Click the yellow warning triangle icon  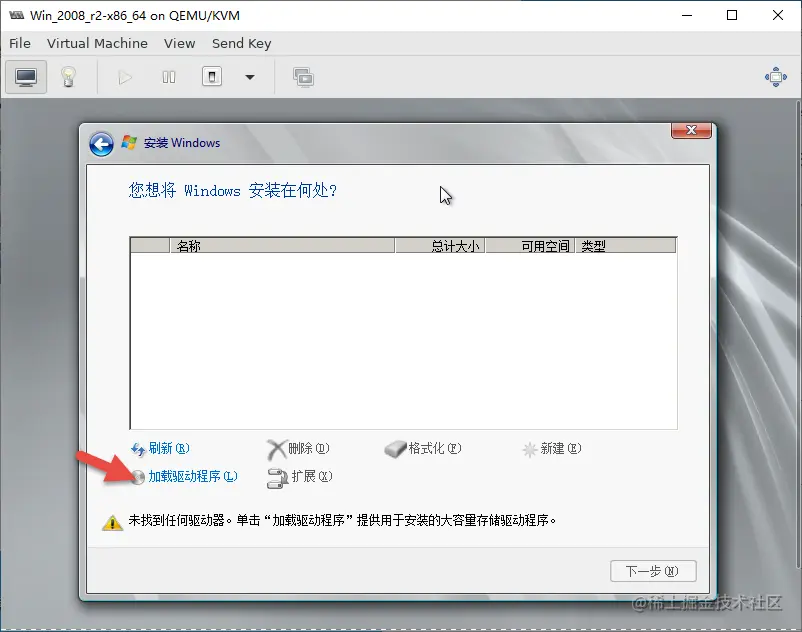tap(112, 523)
